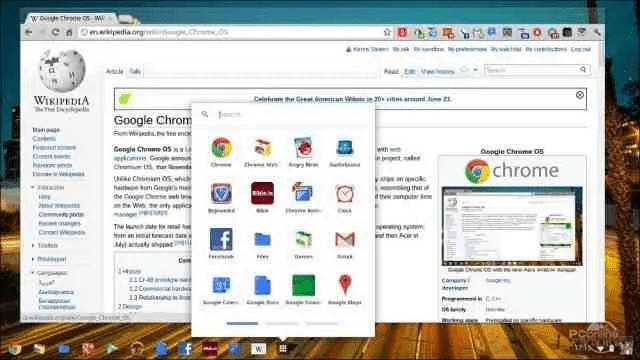Click the Wikipedia search box
The image size is (640, 360).
(x=531, y=70)
